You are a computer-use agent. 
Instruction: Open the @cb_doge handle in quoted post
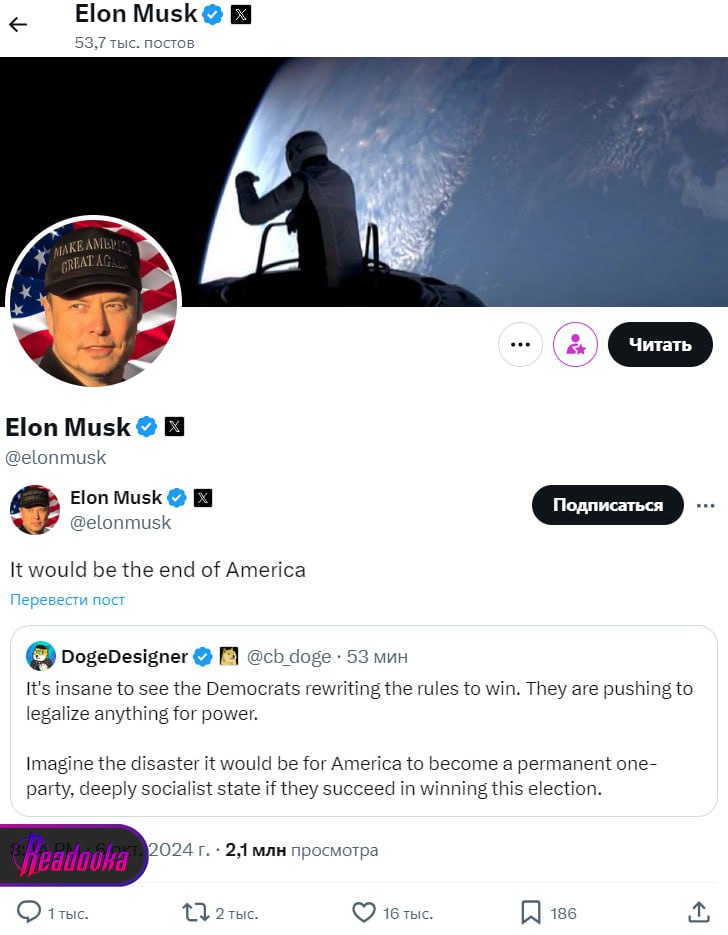[x=289, y=657]
